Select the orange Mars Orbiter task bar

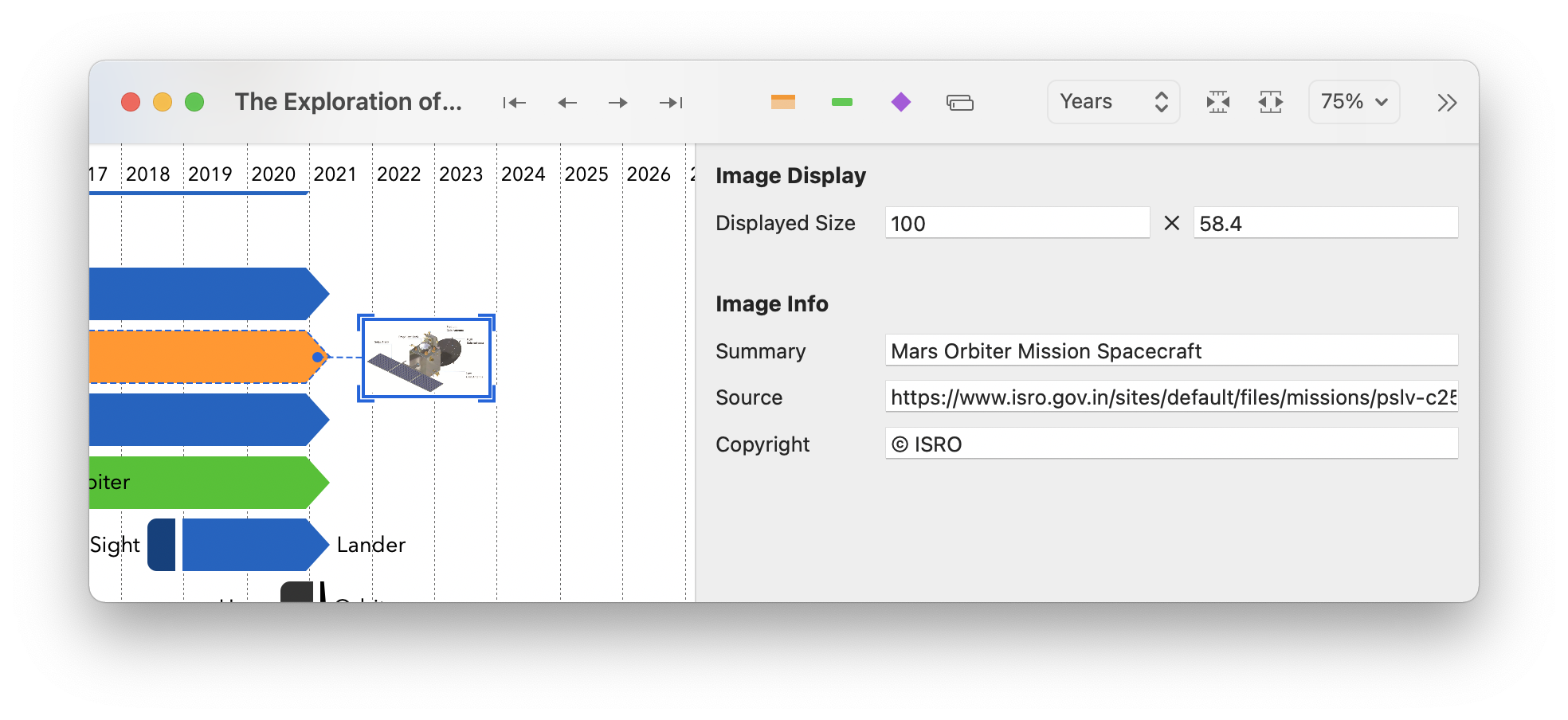coord(199,358)
